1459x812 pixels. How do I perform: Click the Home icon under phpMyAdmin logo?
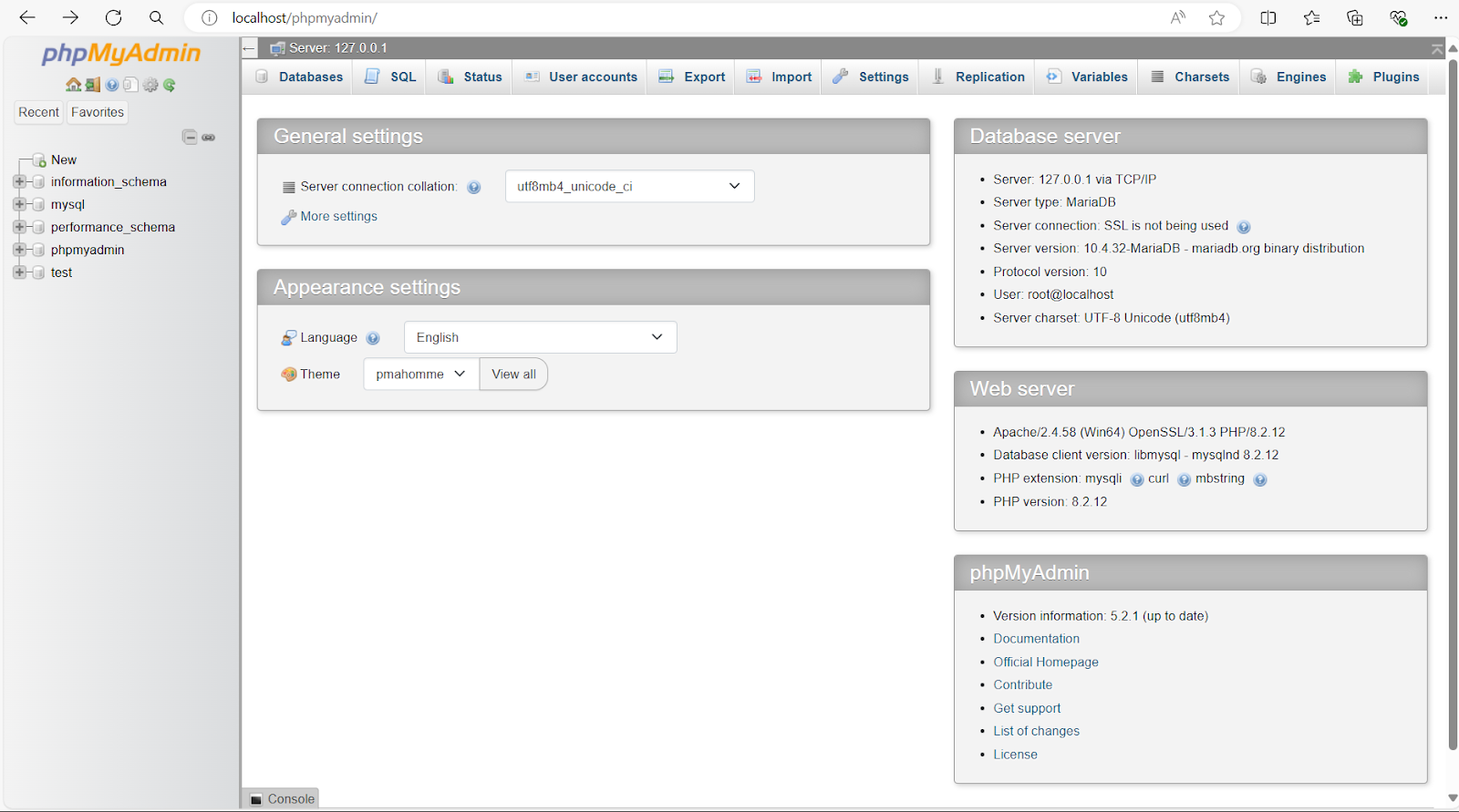click(73, 85)
